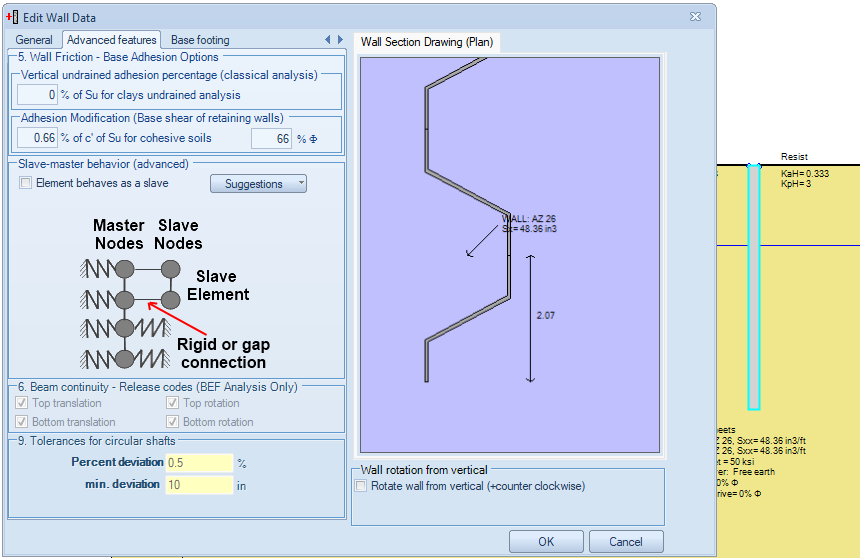The width and height of the screenshot is (860, 558).
Task: Click the master-slave nodes diagram
Action: (x=176, y=294)
